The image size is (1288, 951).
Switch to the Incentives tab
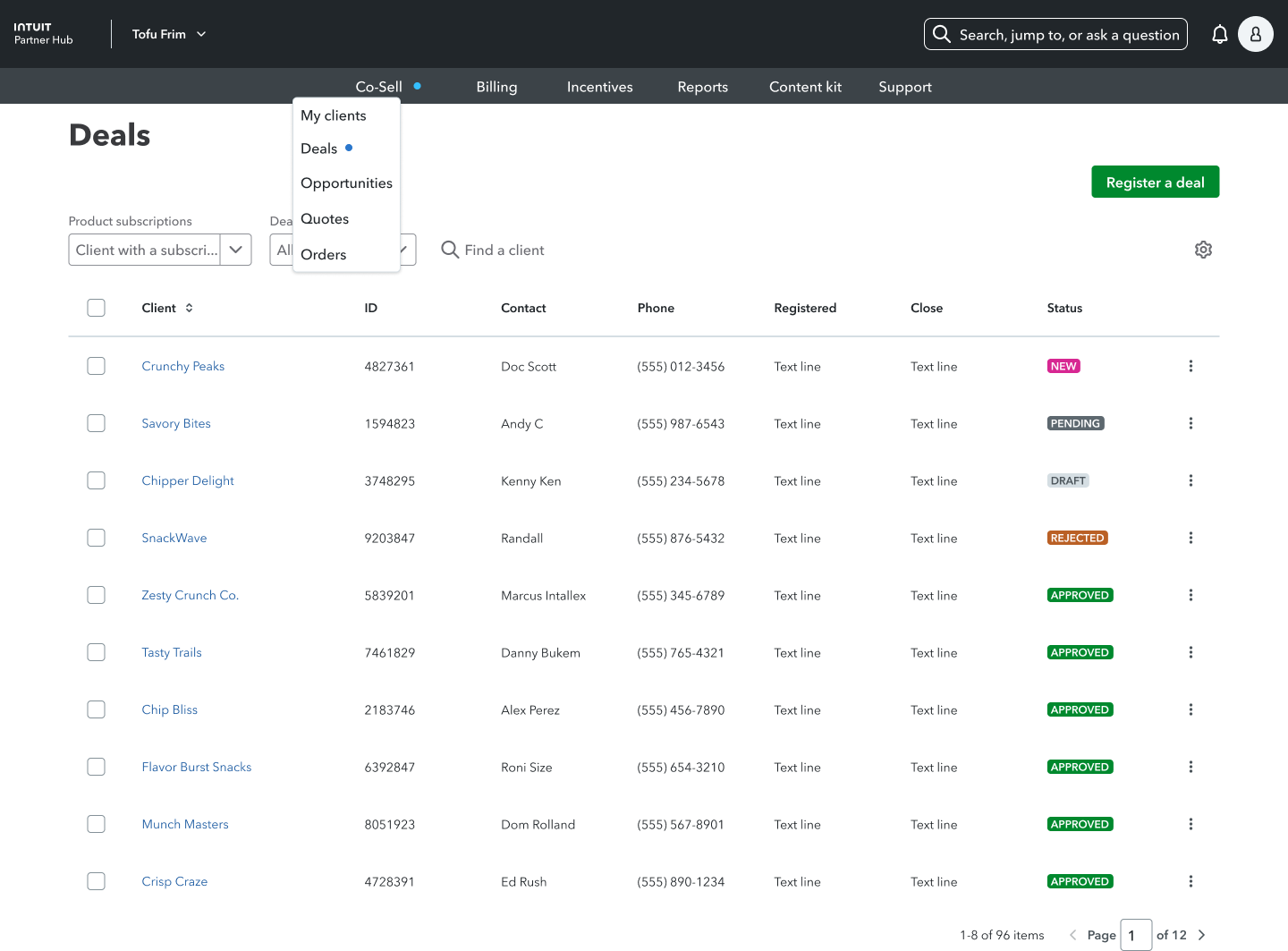point(599,87)
